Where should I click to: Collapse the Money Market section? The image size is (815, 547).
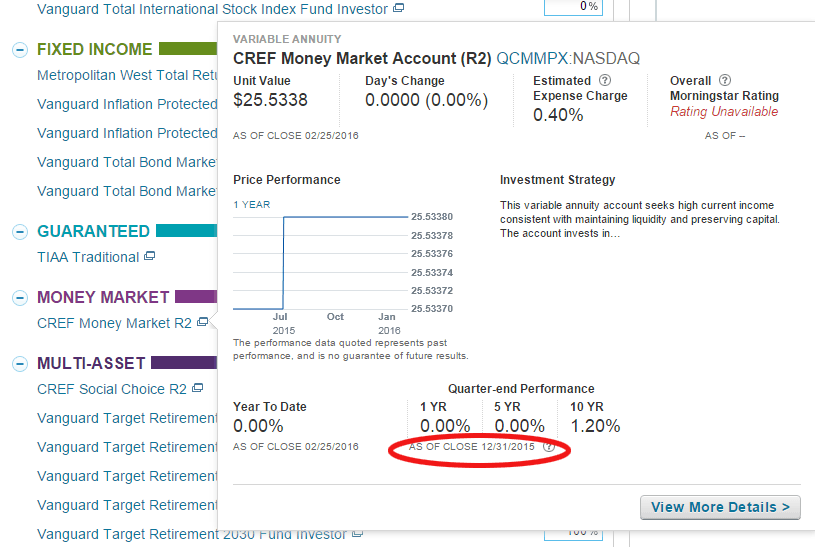click(20, 298)
